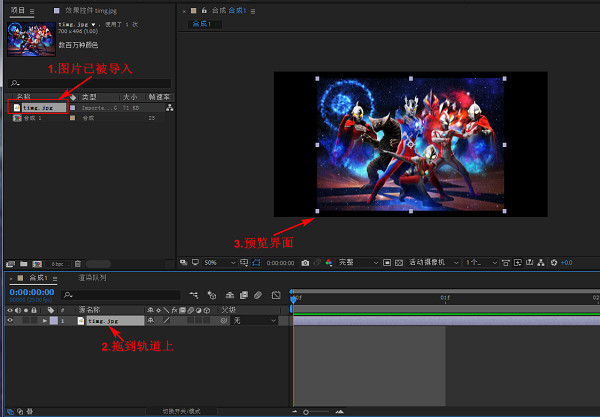600x417 pixels.
Task: Toggle region of interest icon
Action: (387, 263)
